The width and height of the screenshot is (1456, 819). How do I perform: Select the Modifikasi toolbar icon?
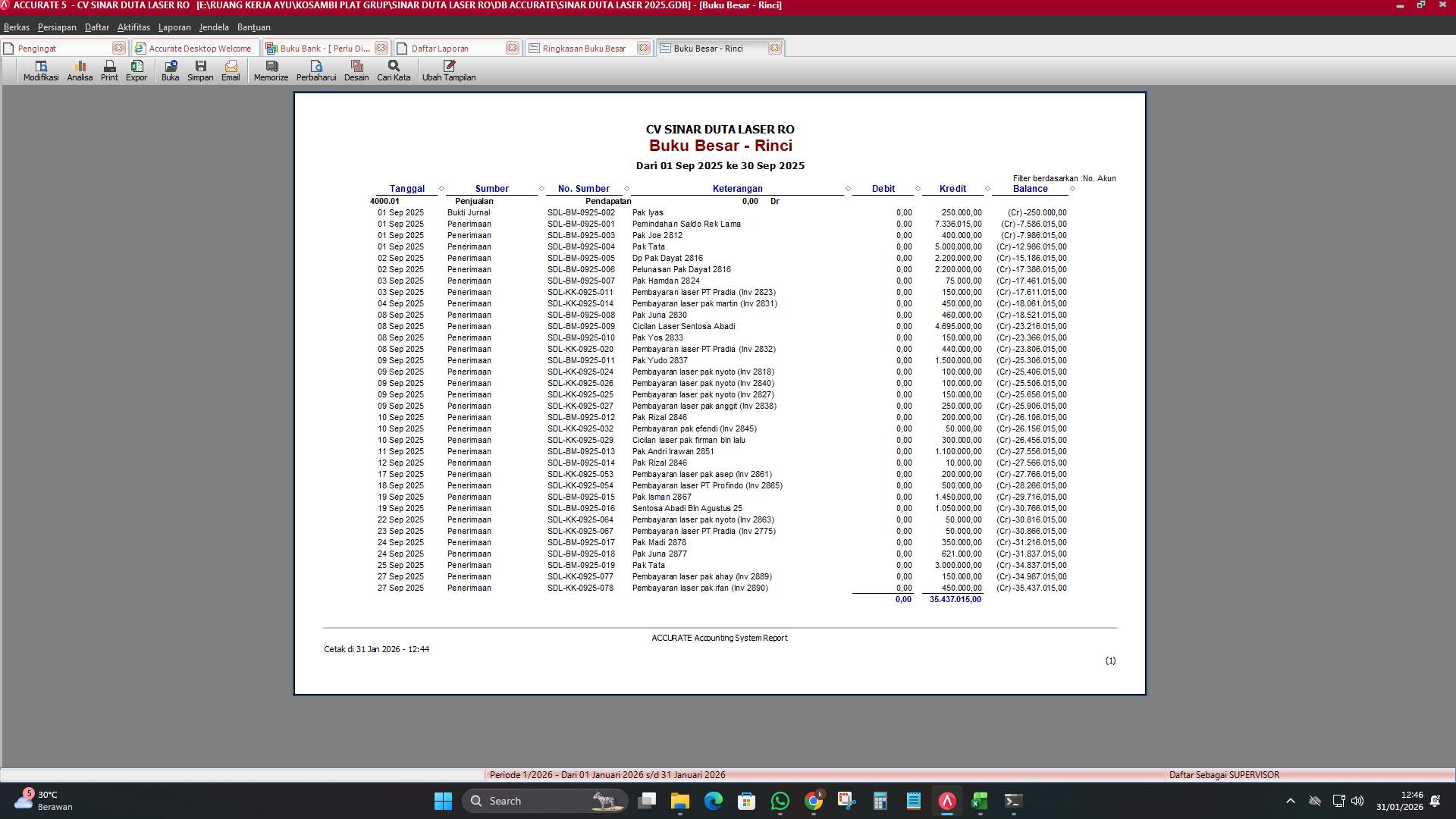(40, 71)
